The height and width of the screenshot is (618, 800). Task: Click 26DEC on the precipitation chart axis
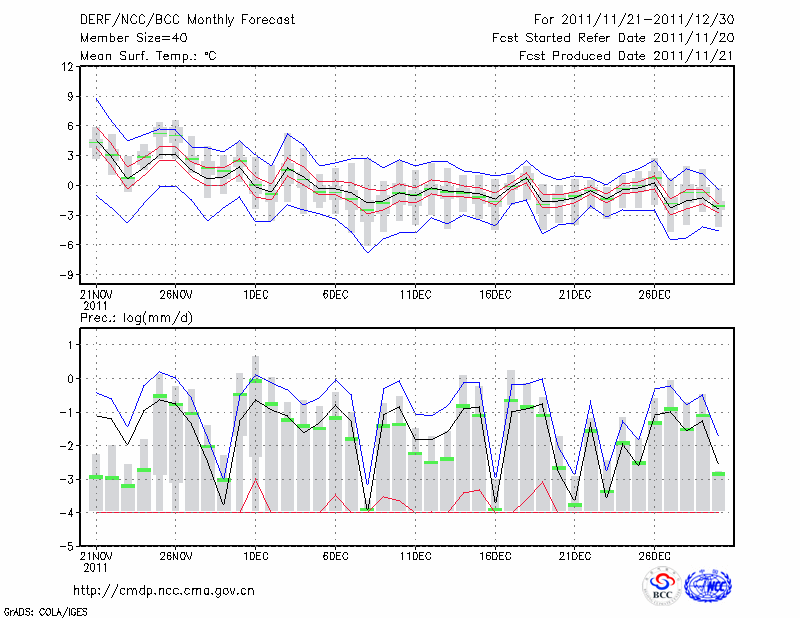(654, 557)
